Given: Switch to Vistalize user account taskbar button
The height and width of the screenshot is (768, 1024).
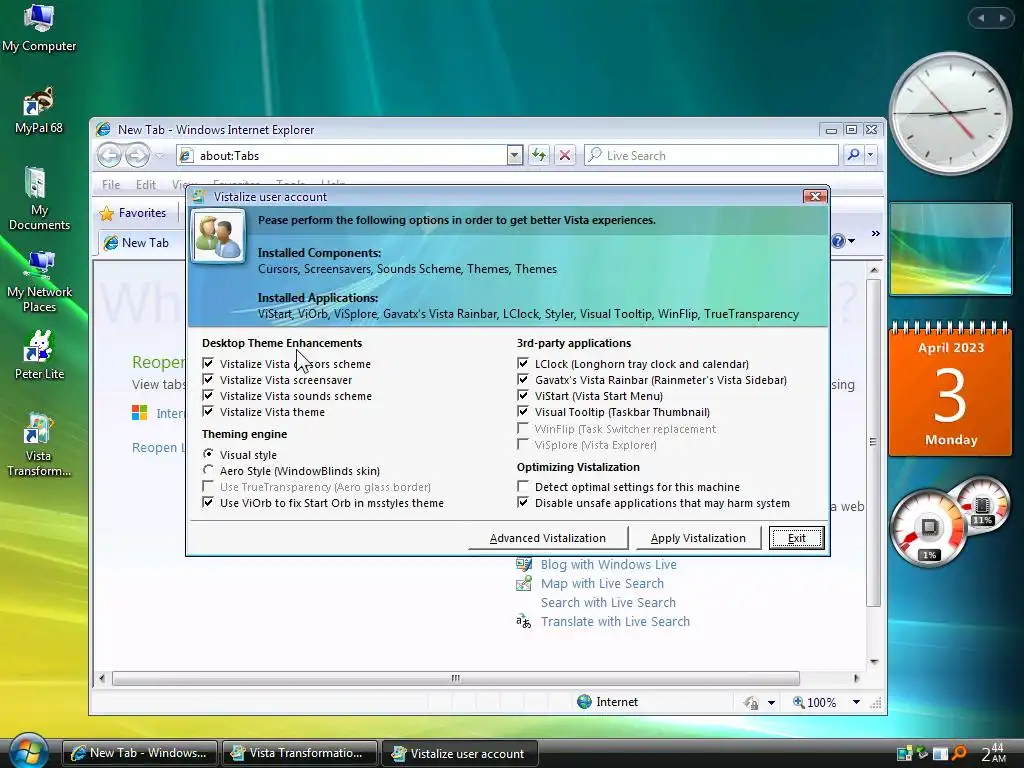Looking at the screenshot, I should pos(460,753).
